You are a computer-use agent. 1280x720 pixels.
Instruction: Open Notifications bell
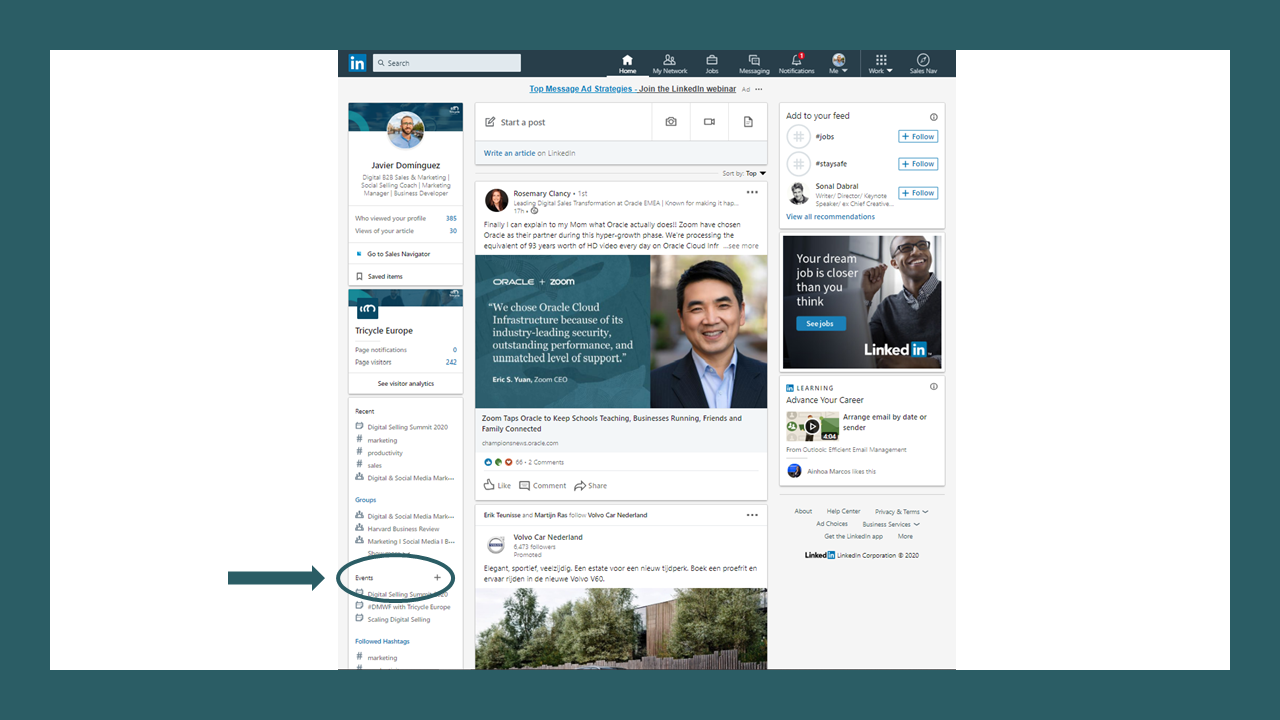click(x=797, y=64)
